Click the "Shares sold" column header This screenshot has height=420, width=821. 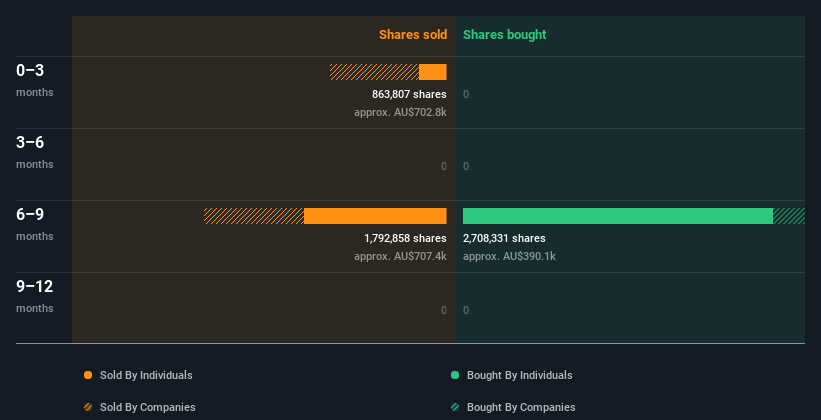(x=412, y=35)
